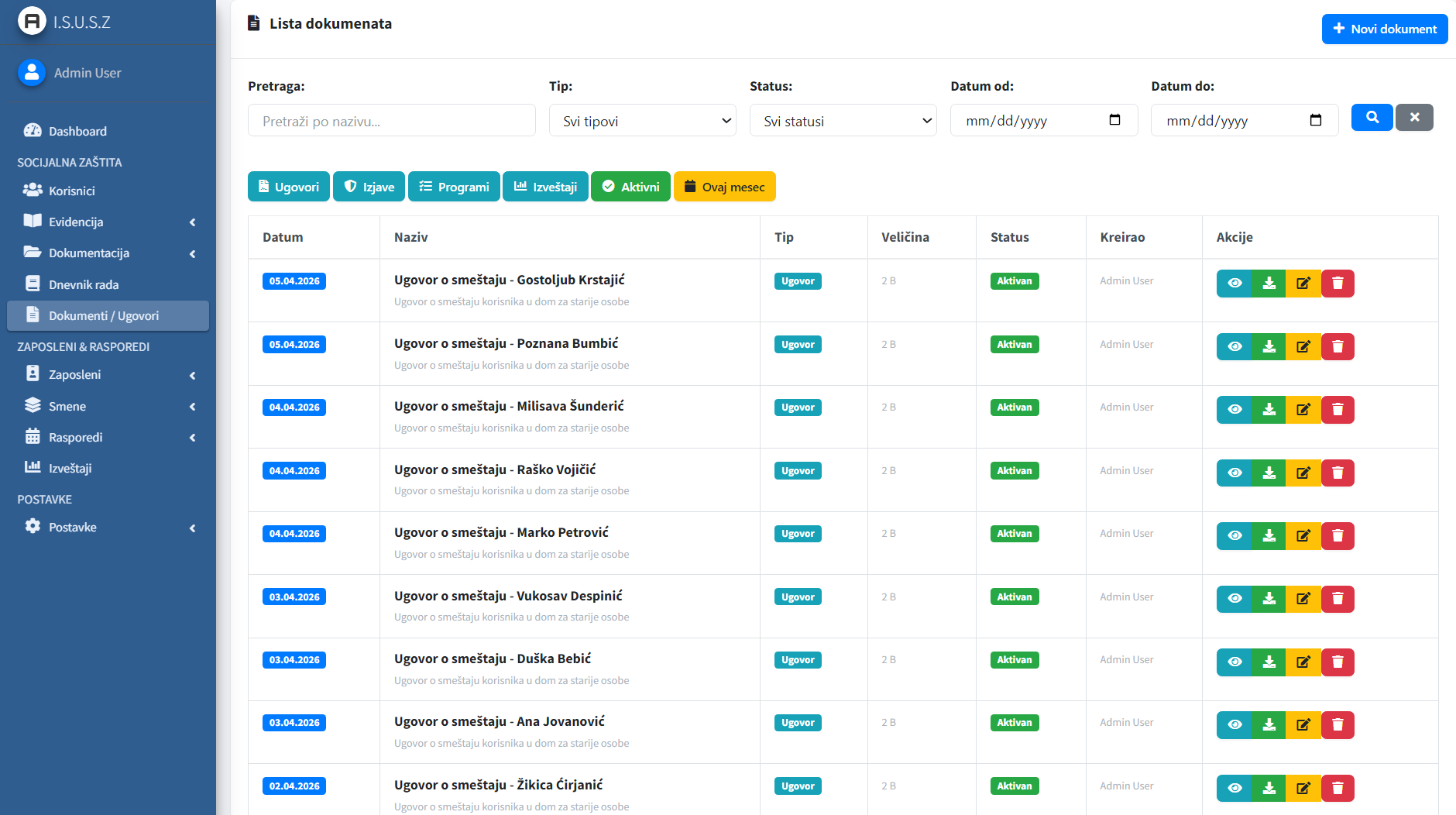Expand the Dokumentacija sidebar submenu
The width and height of the screenshot is (1456, 815).
(108, 253)
